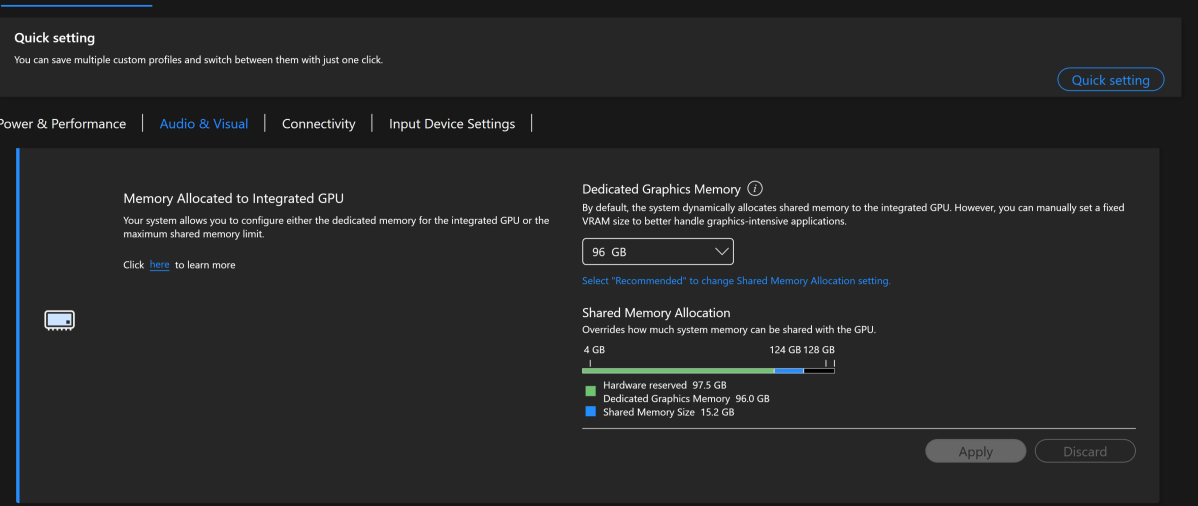
Task: Open the Dedicated Graphics Memory dropdown
Action: click(x=658, y=251)
